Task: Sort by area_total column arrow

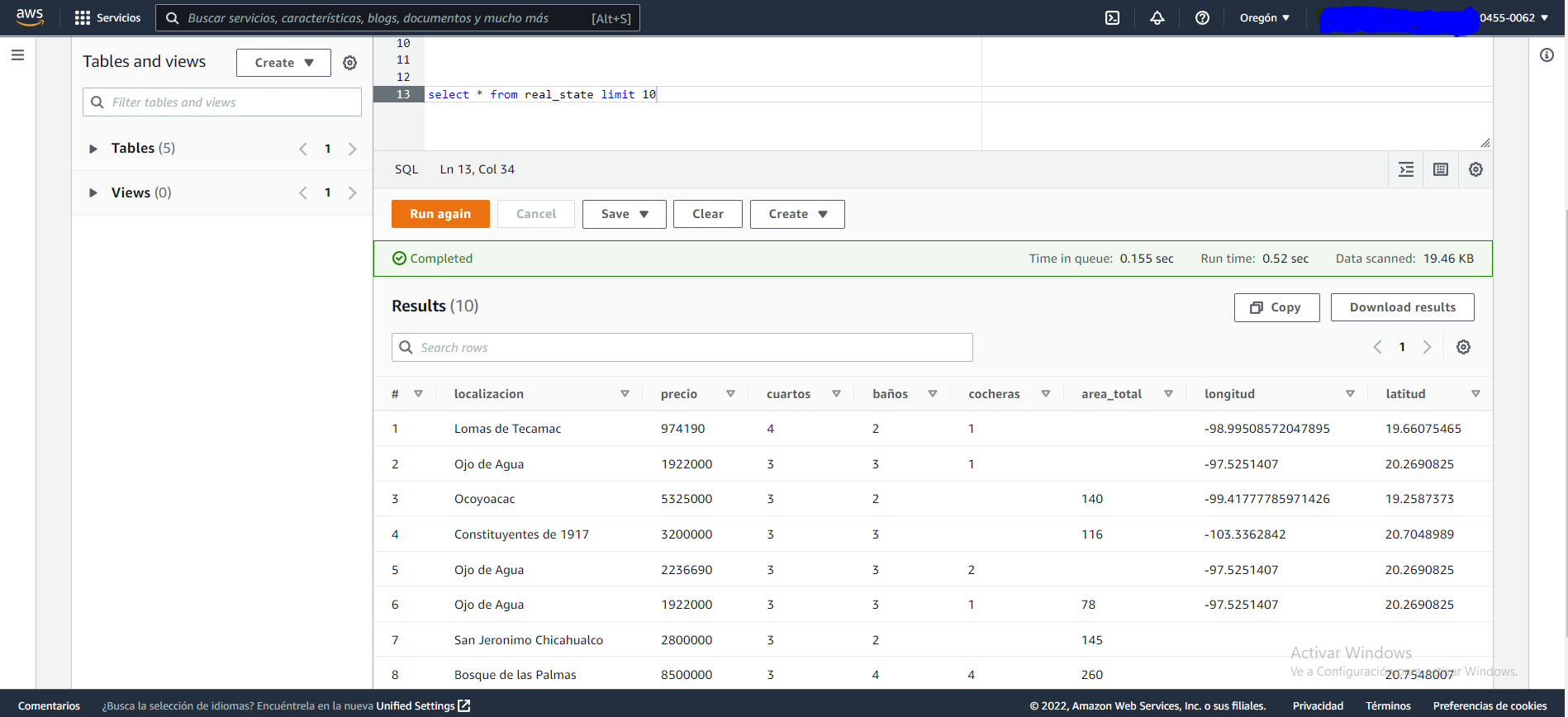Action: (x=1168, y=394)
